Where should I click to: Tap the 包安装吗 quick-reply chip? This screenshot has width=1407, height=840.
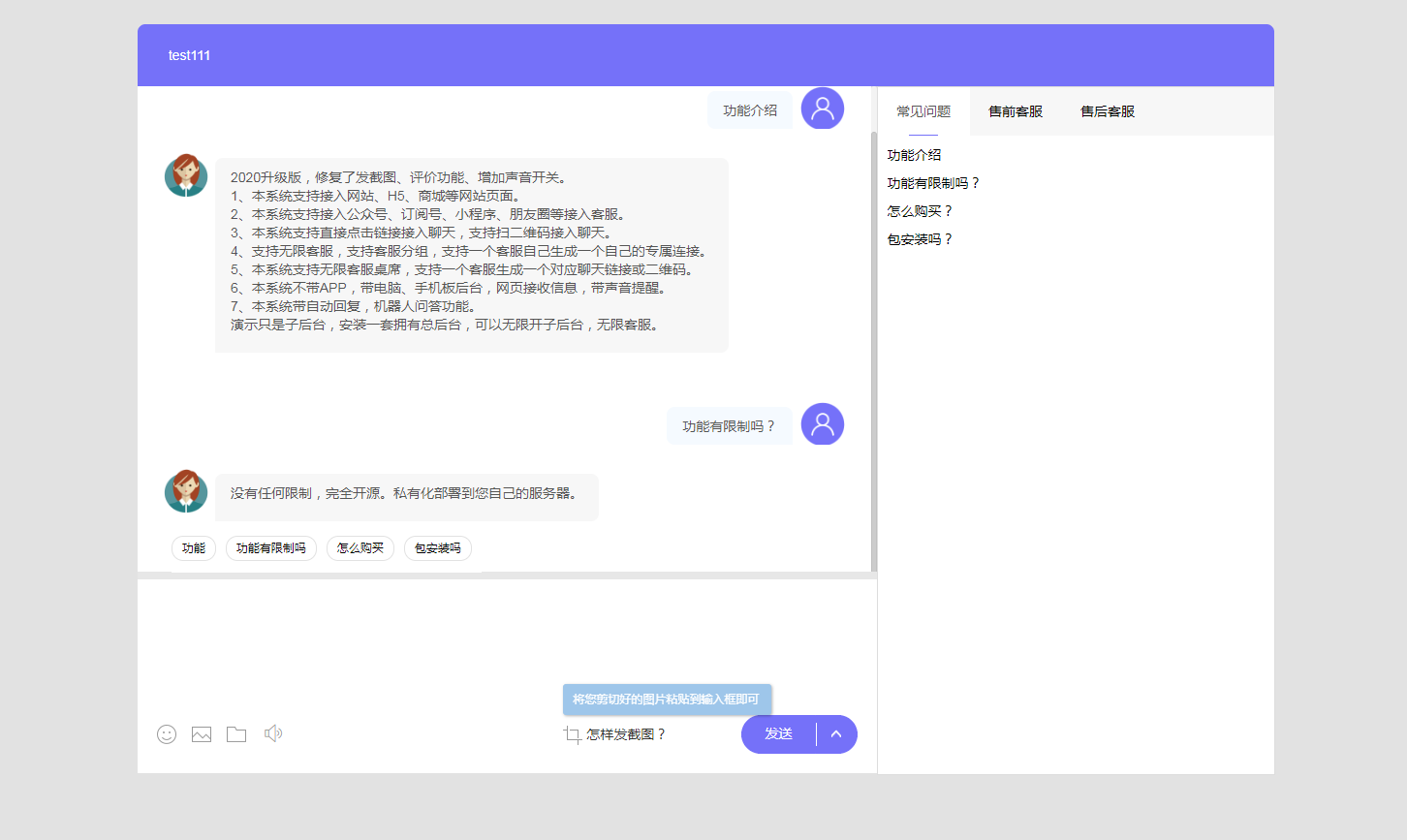point(438,548)
